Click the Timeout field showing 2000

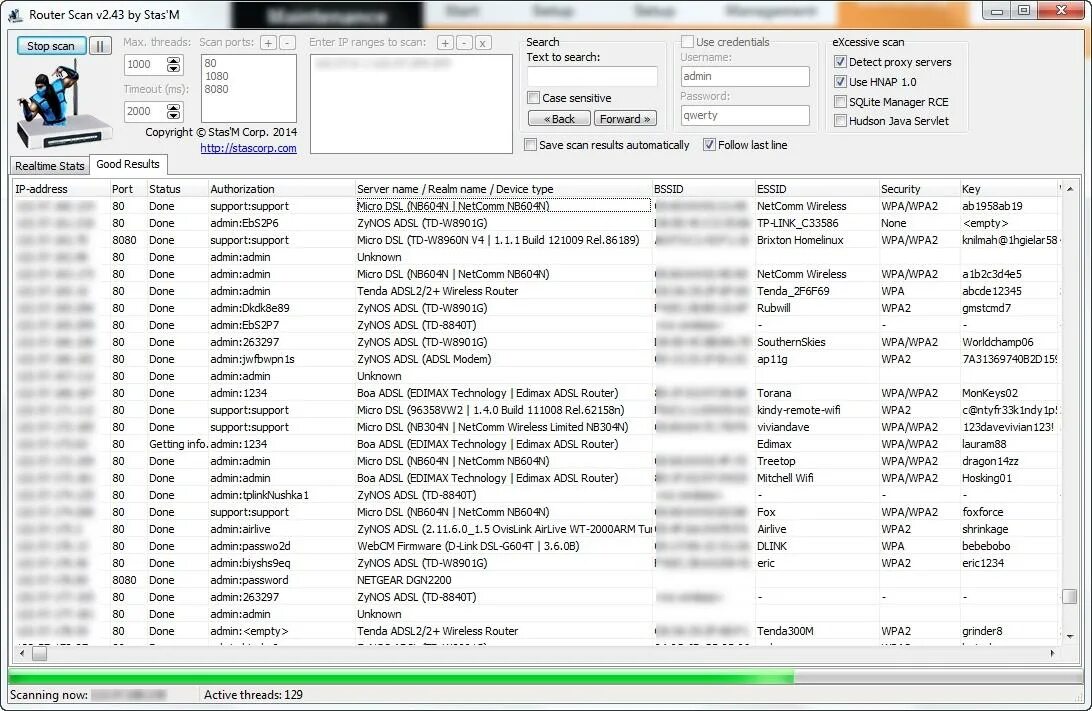(x=146, y=111)
